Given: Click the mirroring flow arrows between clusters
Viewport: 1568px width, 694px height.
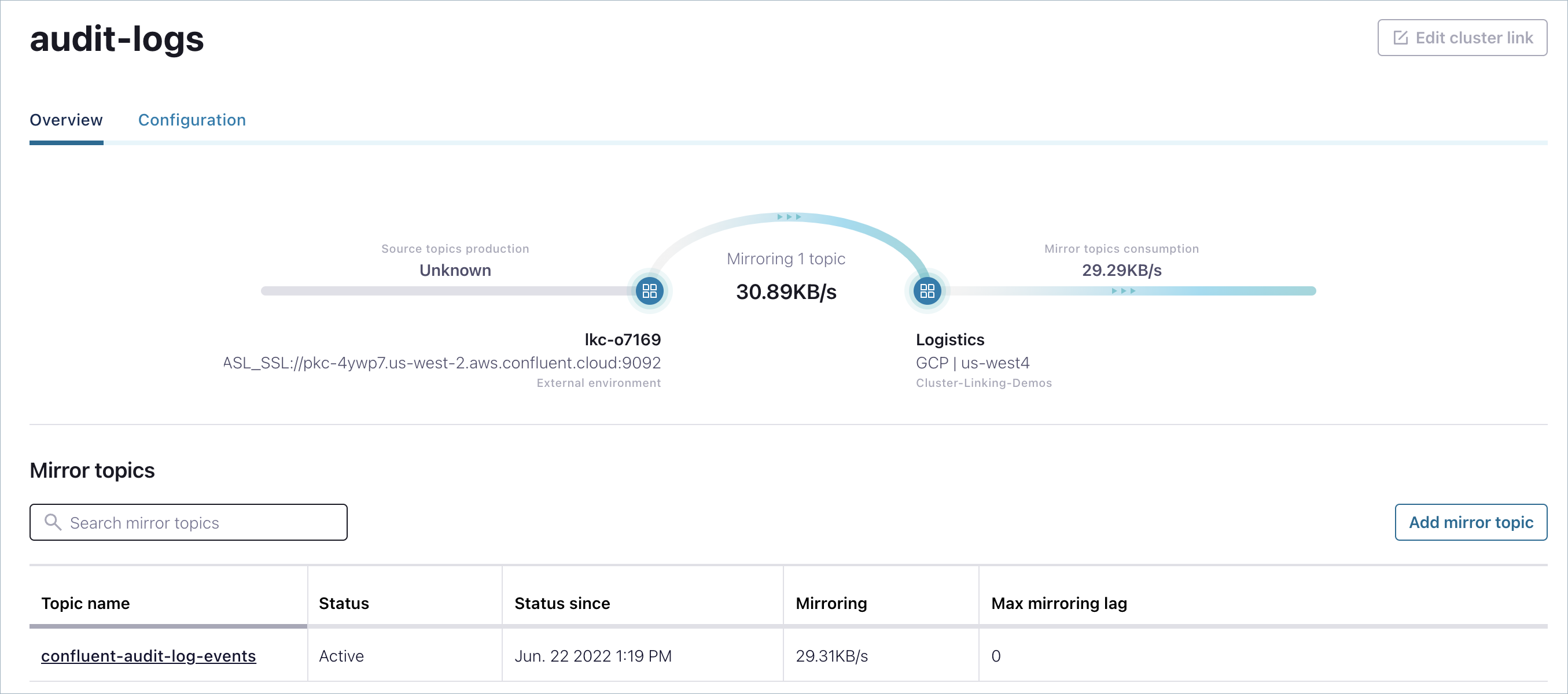Looking at the screenshot, I should (x=789, y=216).
